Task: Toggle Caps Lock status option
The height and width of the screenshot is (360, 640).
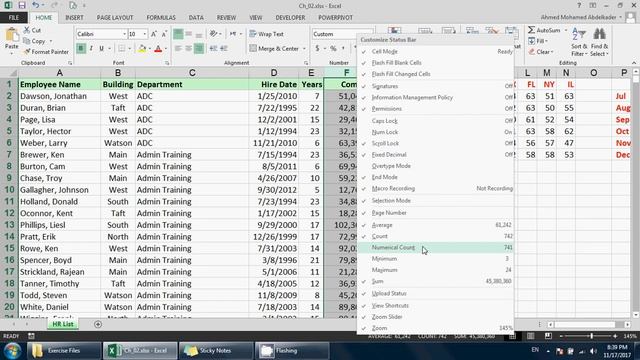Action: 435,121
